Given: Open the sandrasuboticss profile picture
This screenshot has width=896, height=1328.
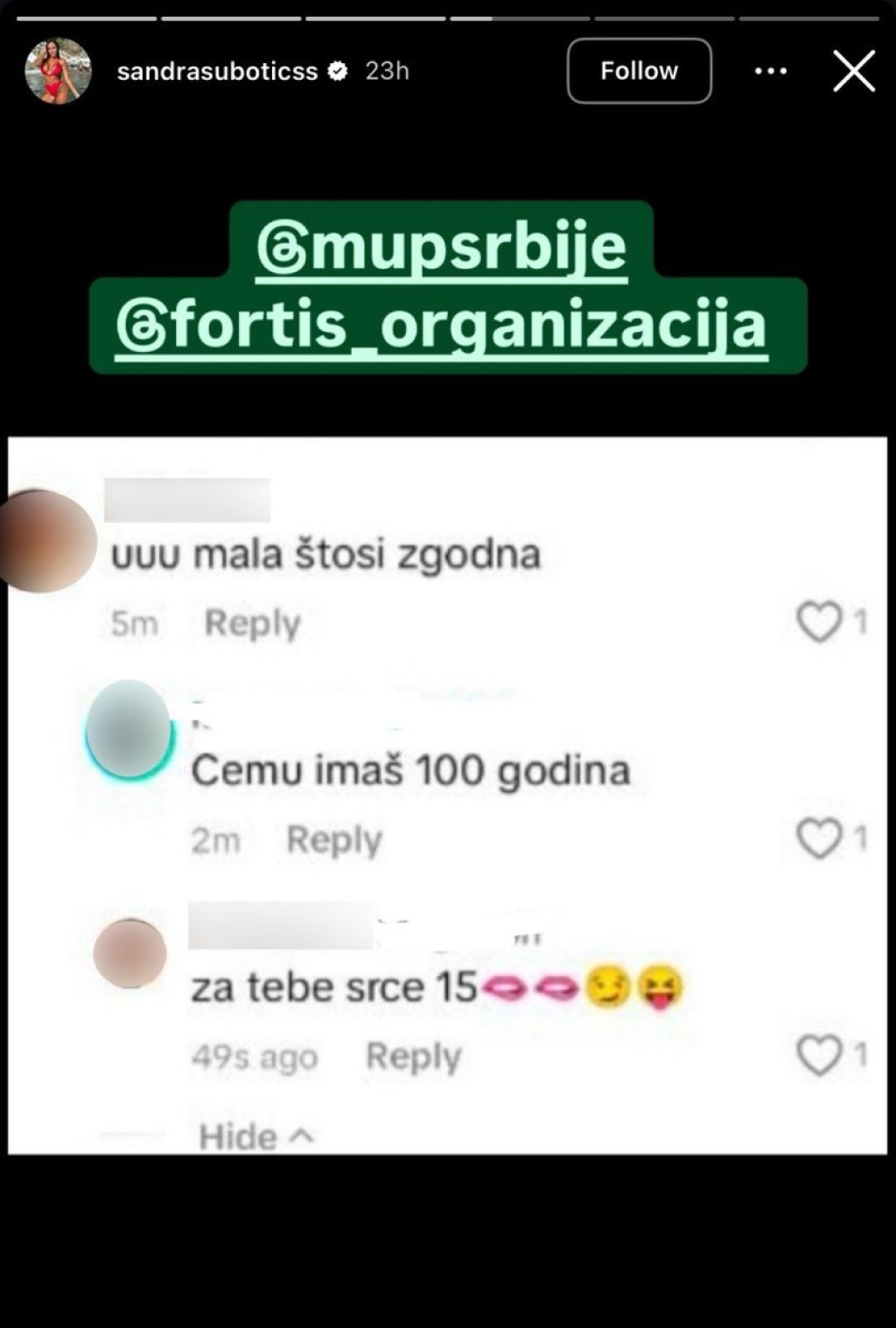Looking at the screenshot, I should (x=58, y=71).
